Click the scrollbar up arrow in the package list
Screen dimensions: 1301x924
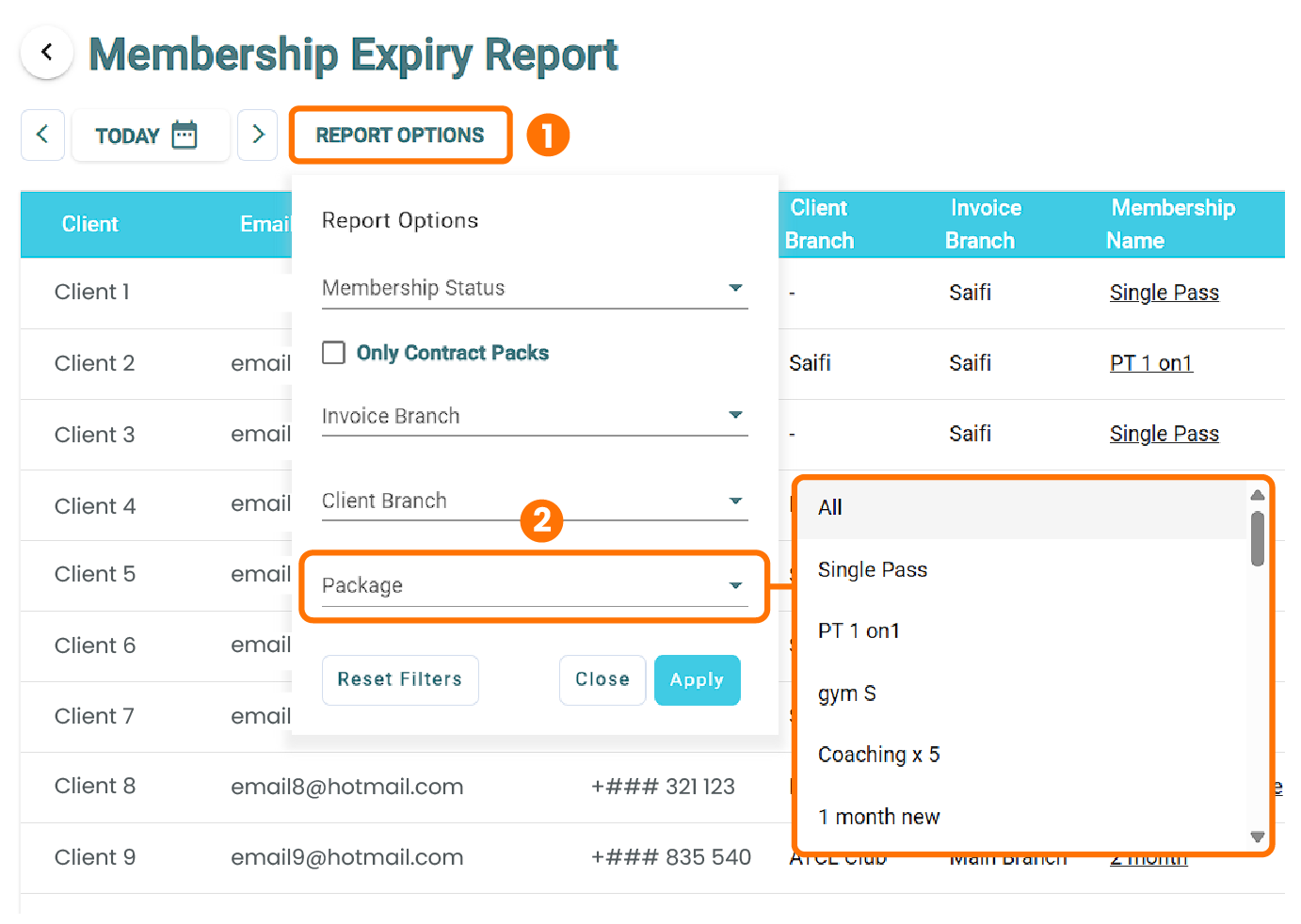click(1258, 494)
